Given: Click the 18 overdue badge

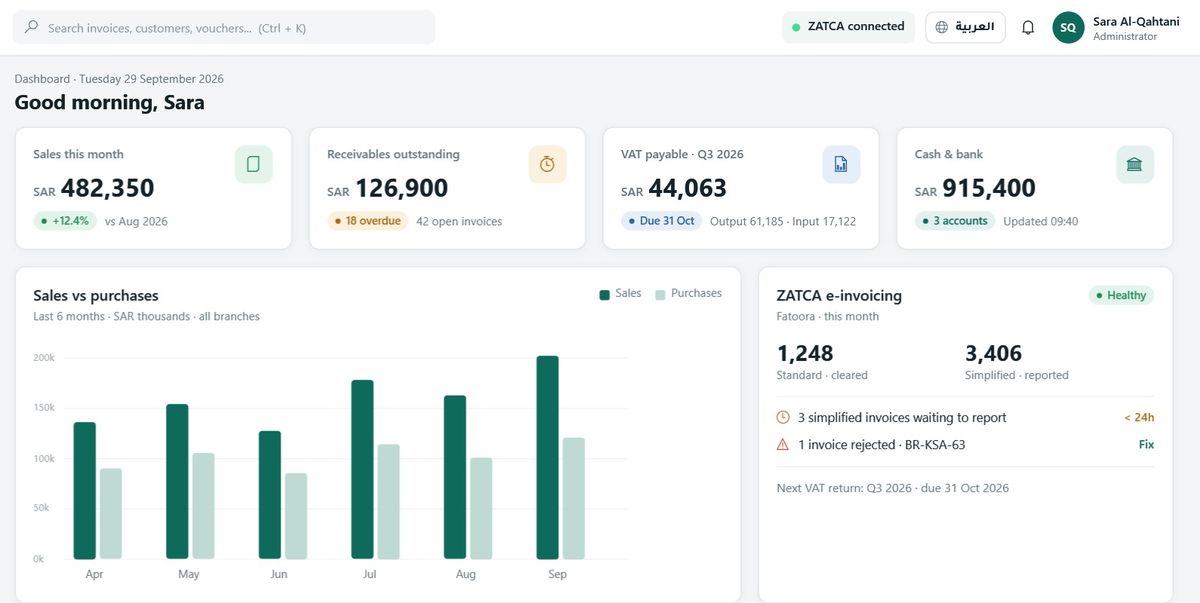Looking at the screenshot, I should click(x=367, y=221).
